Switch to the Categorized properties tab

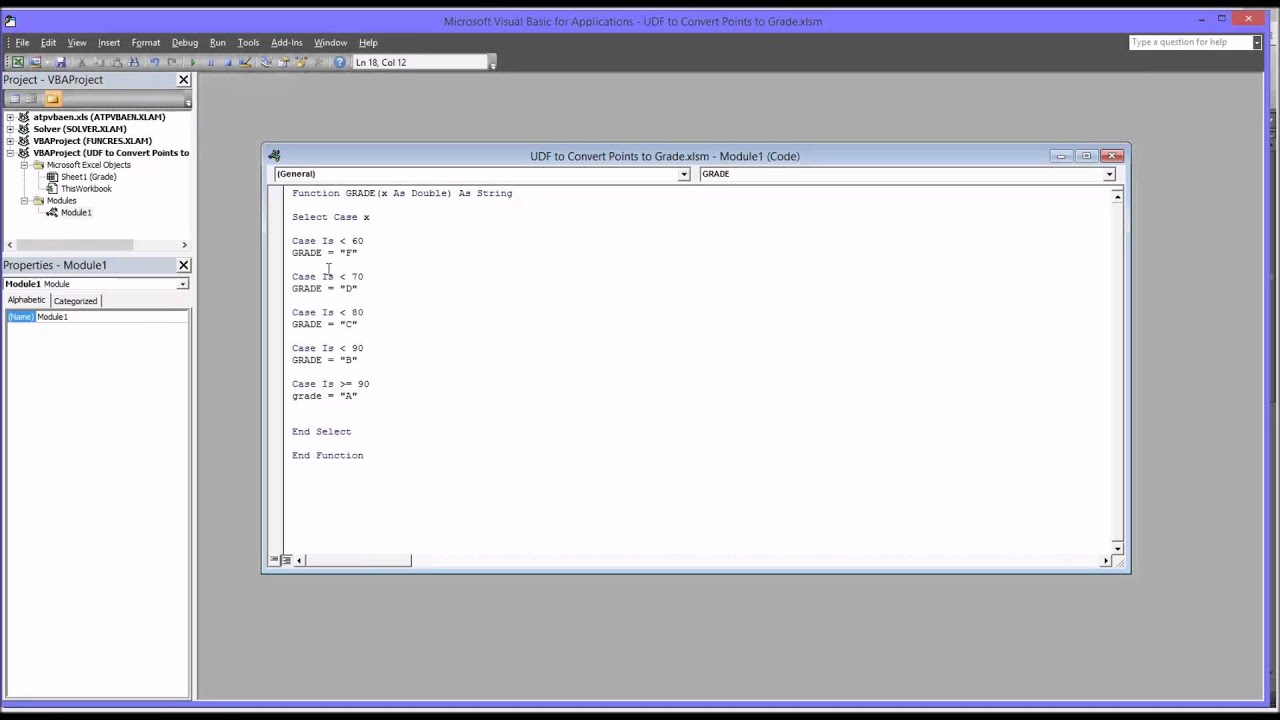tap(75, 300)
